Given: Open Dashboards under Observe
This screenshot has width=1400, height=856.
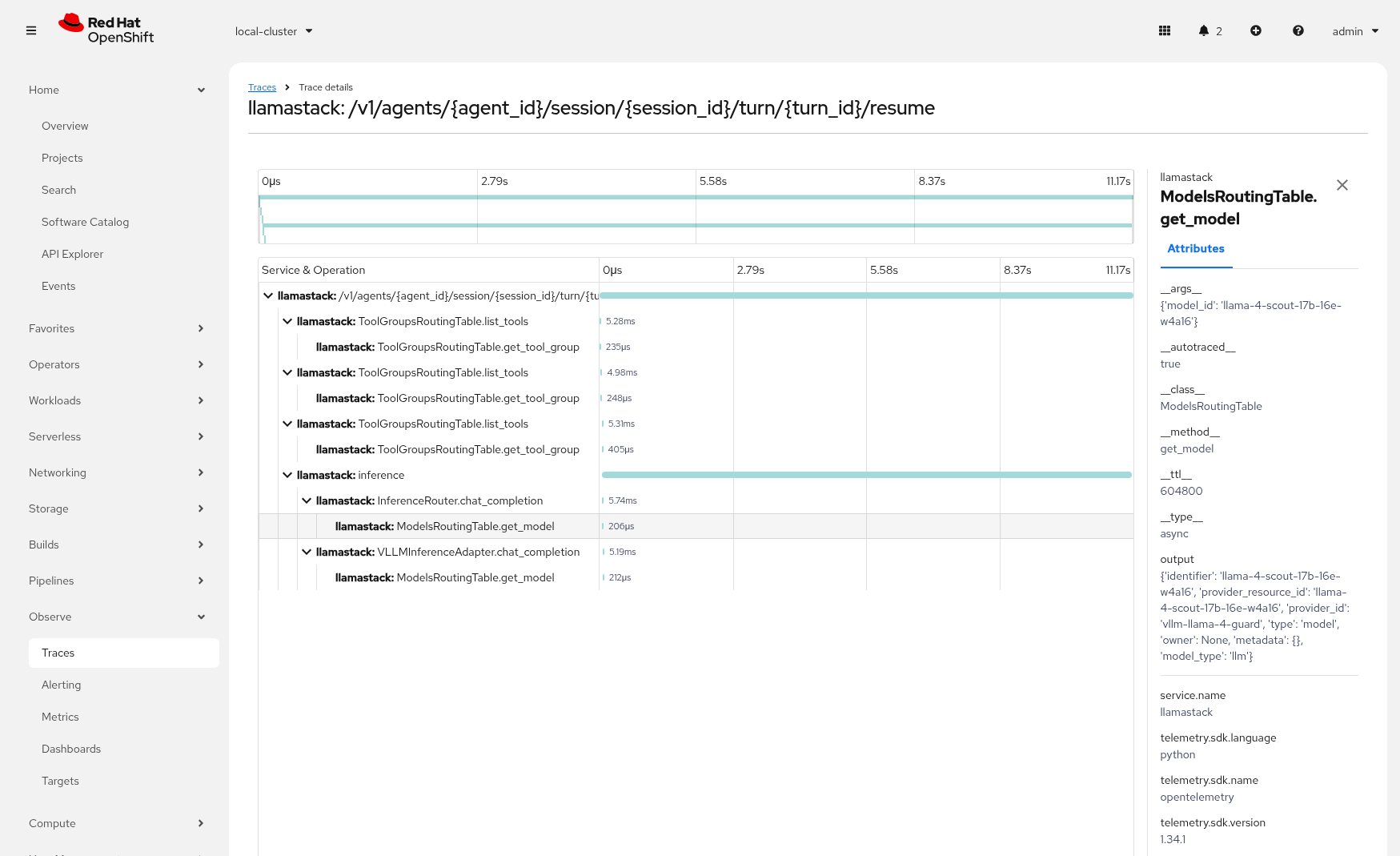Looking at the screenshot, I should 71,749.
